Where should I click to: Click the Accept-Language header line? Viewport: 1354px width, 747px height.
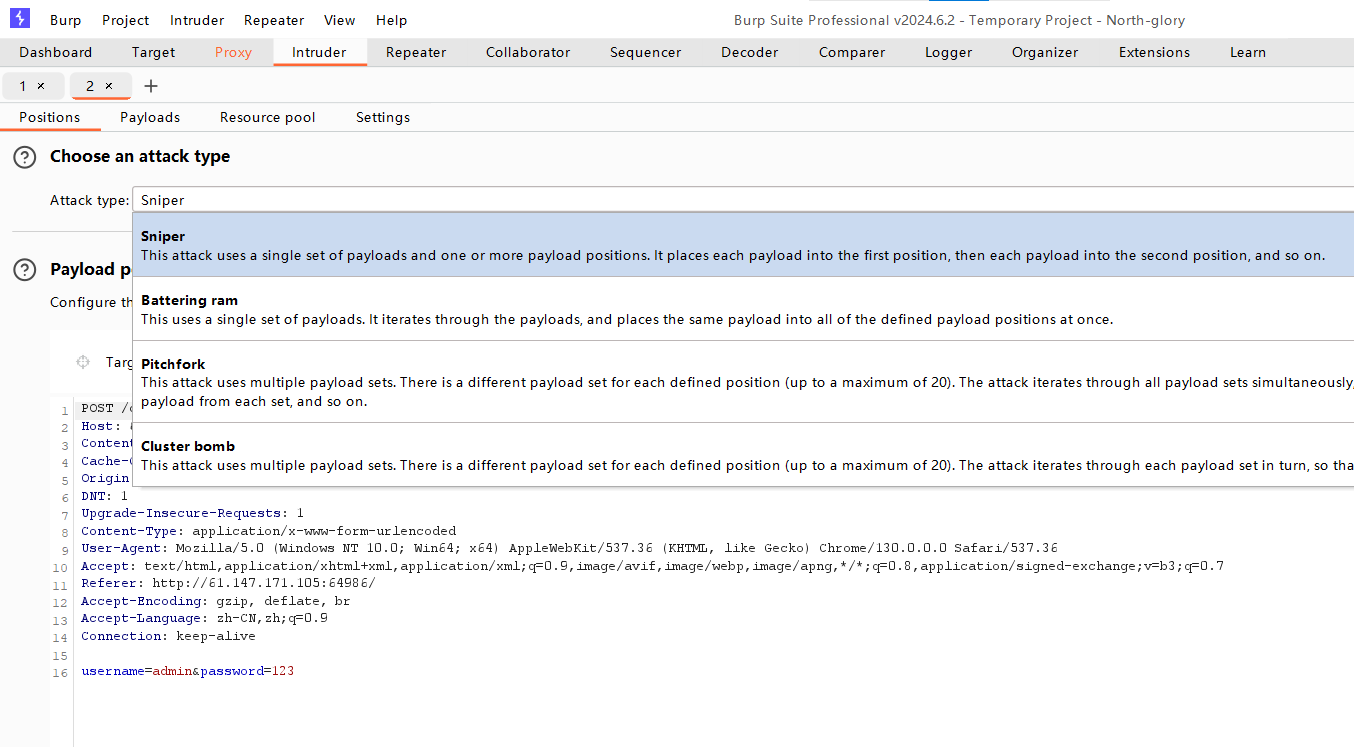[x=204, y=618]
